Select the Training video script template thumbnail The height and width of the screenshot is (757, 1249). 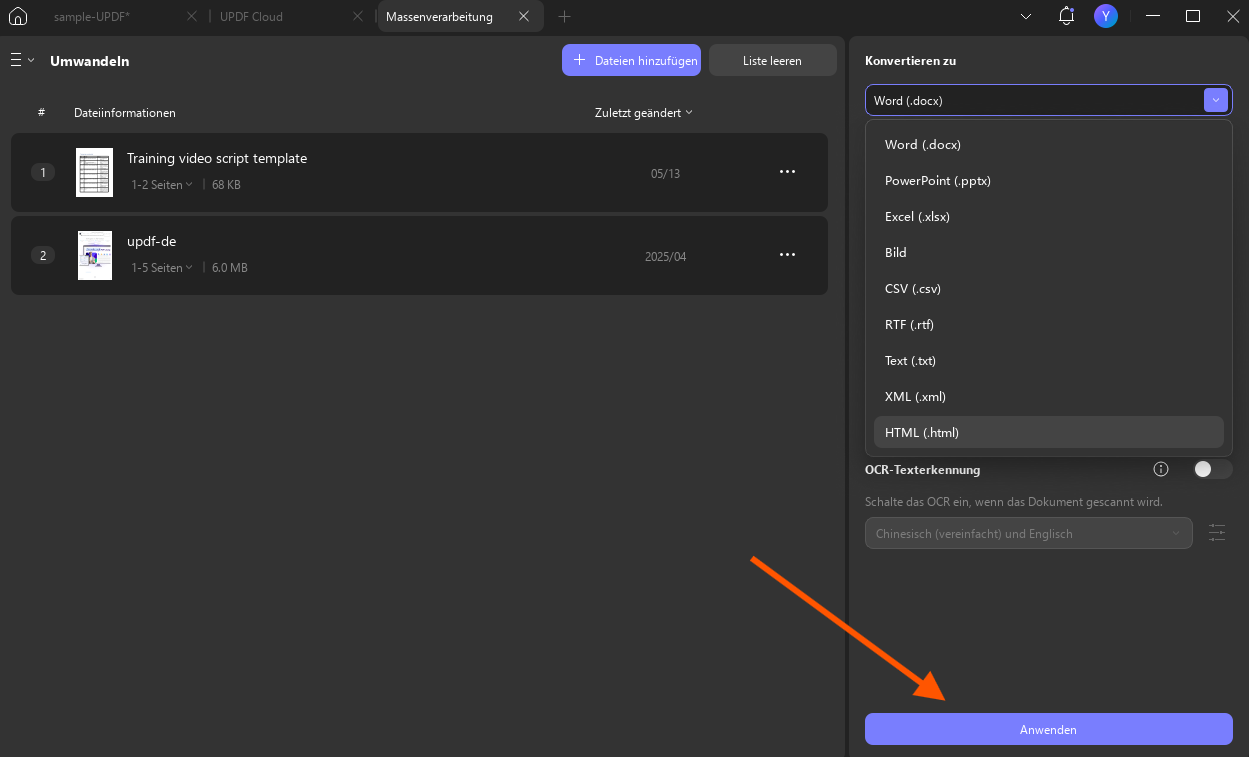coord(94,172)
